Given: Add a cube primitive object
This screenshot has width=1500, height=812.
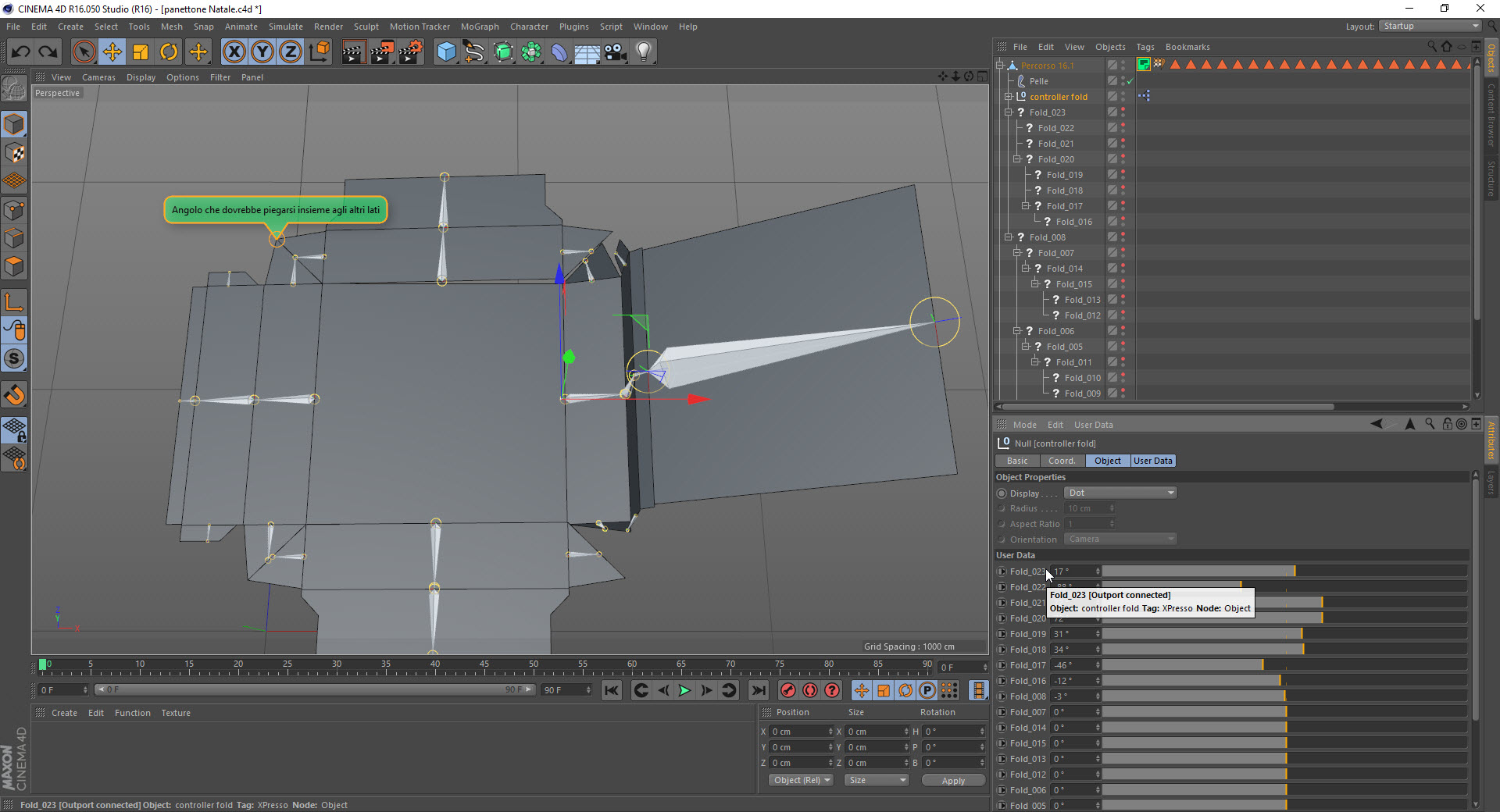Looking at the screenshot, I should [446, 52].
